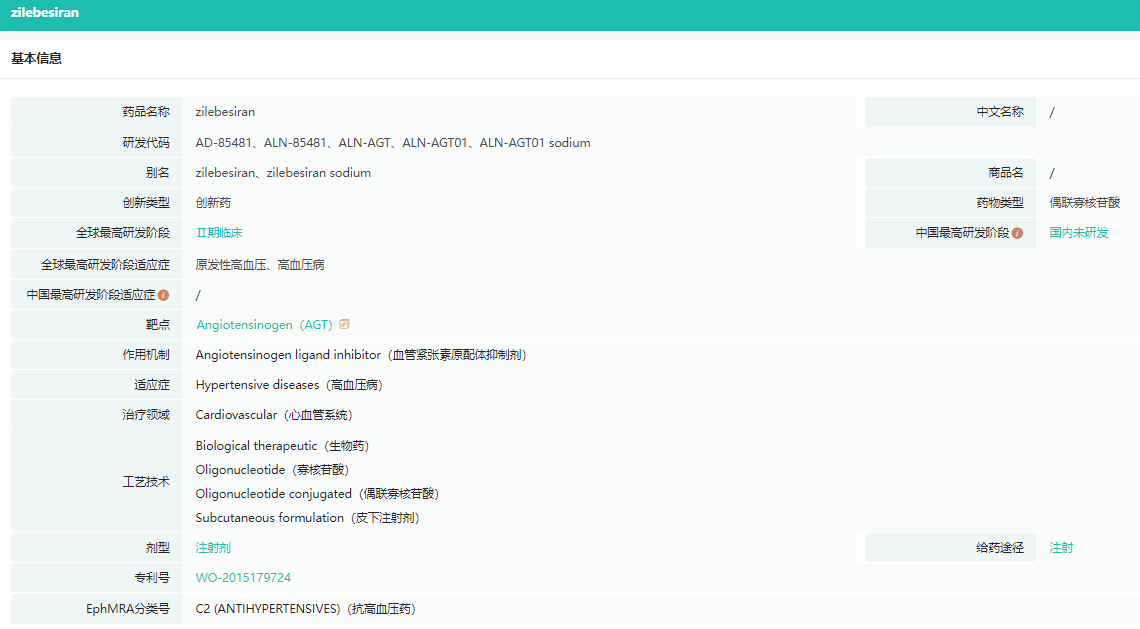Select C2 (ANTIHYPERTENSIVES) classification text

click(305, 609)
